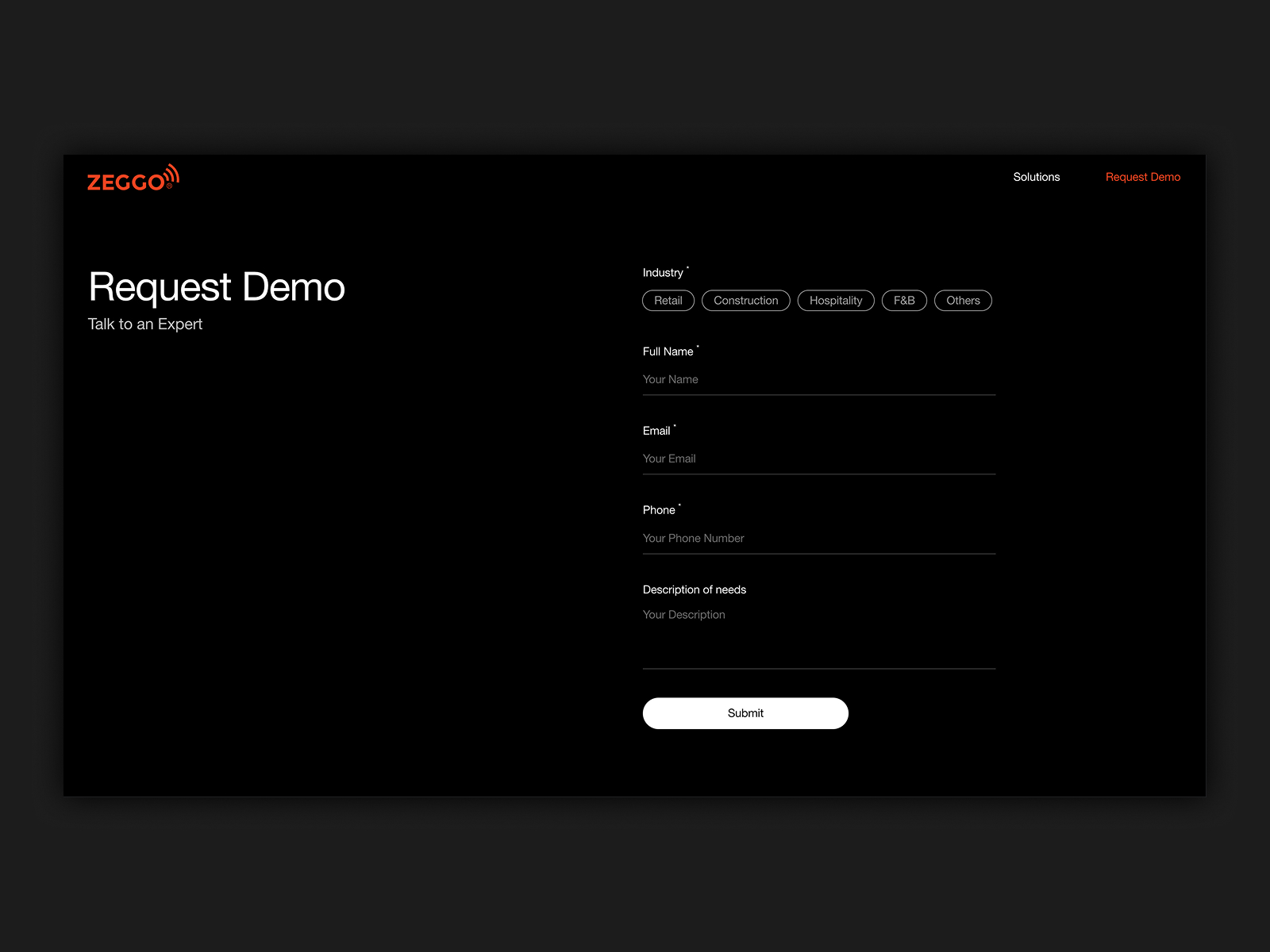Select the Others industry option
1270x952 pixels.
[963, 301]
